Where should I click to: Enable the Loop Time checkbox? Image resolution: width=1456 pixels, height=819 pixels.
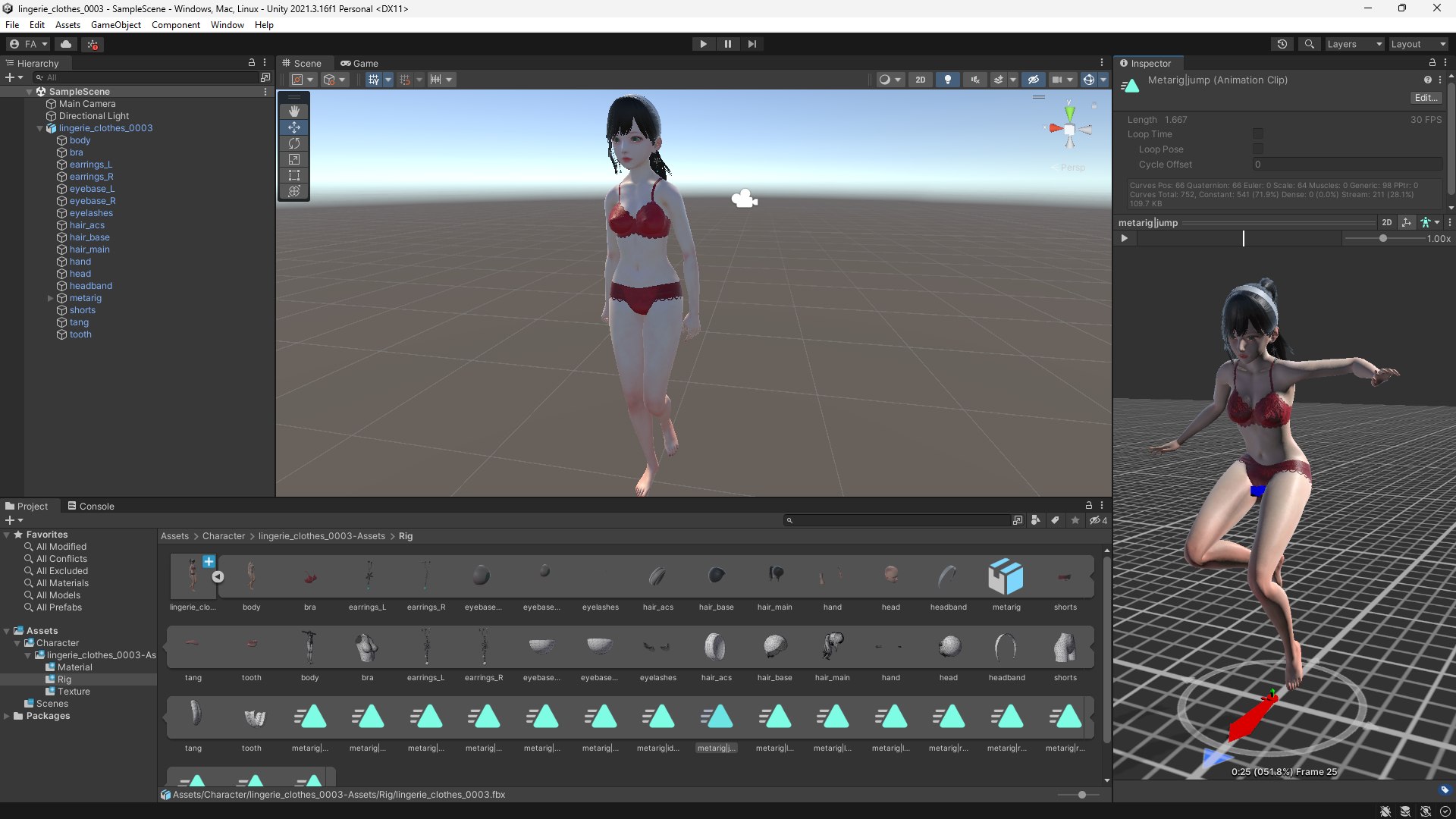click(x=1258, y=134)
